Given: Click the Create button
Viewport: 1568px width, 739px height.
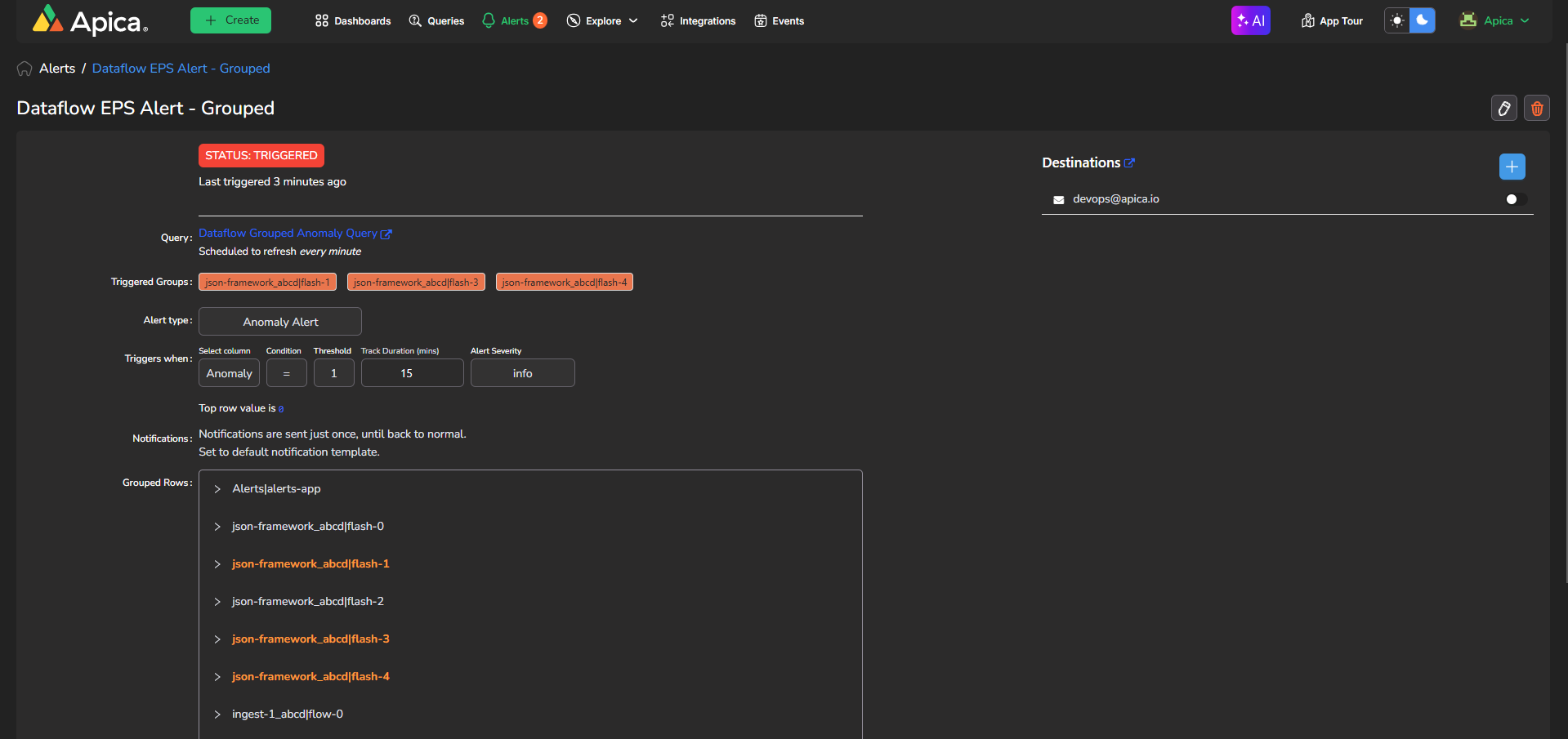Looking at the screenshot, I should [230, 20].
